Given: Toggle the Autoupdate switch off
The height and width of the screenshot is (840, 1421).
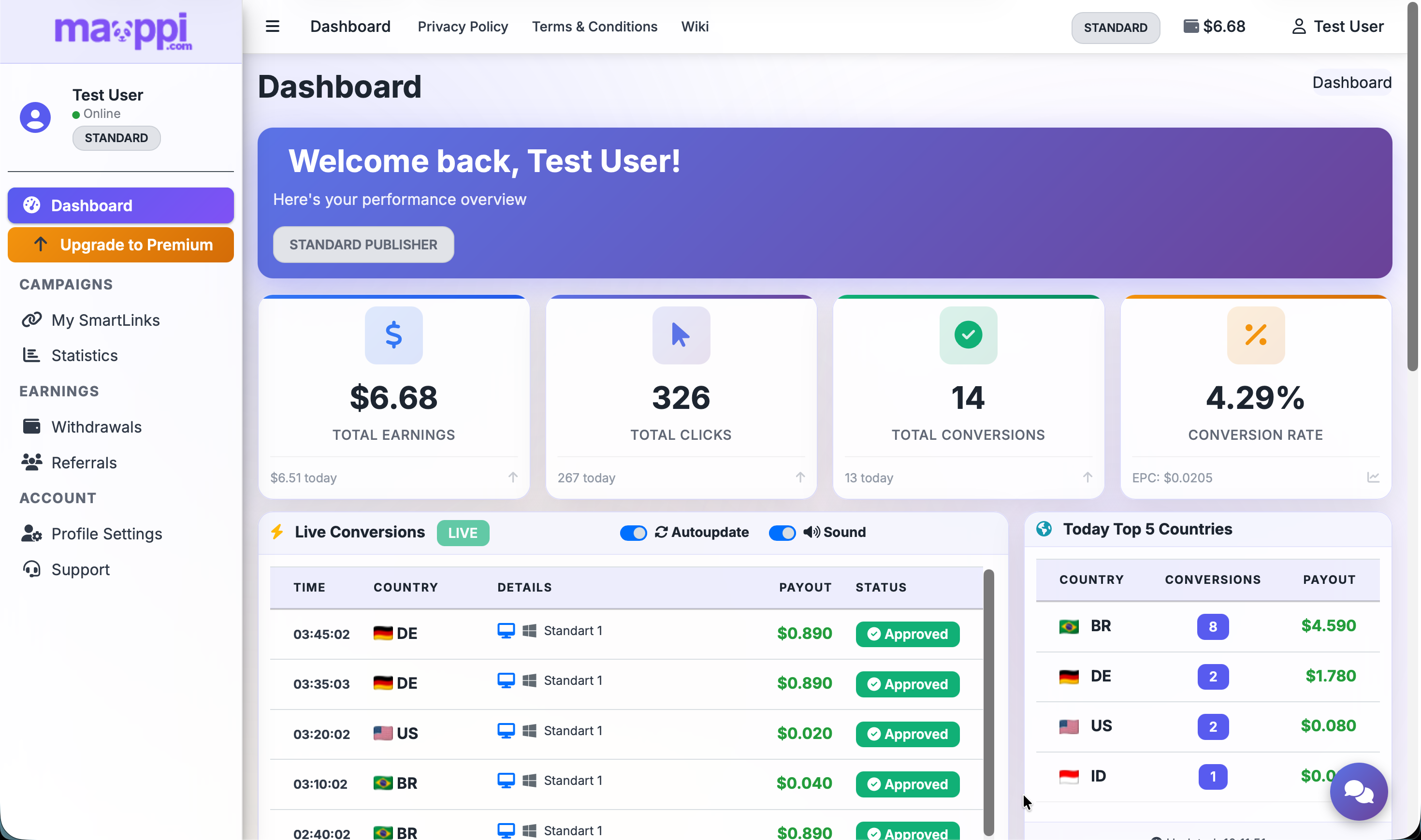Looking at the screenshot, I should [x=633, y=533].
